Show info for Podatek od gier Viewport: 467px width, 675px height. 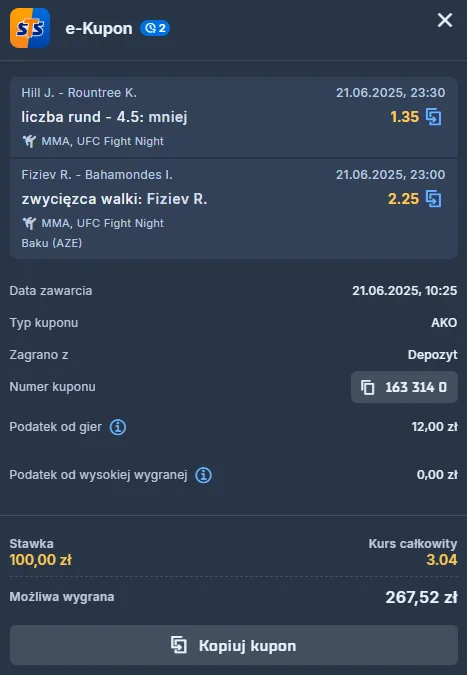pyautogui.click(x=118, y=427)
